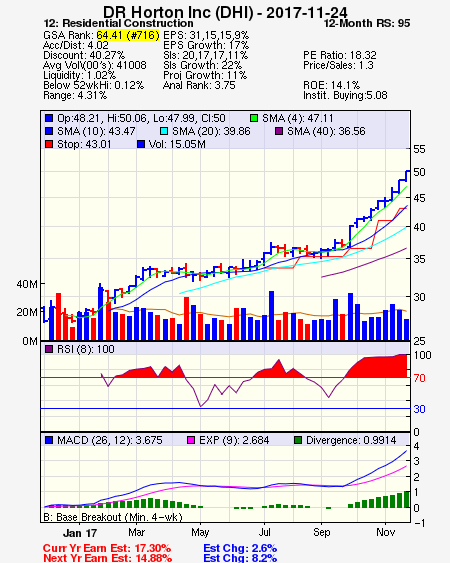Click the blue Vol legend swatch
Screen dimensions: 450x563
141,144
